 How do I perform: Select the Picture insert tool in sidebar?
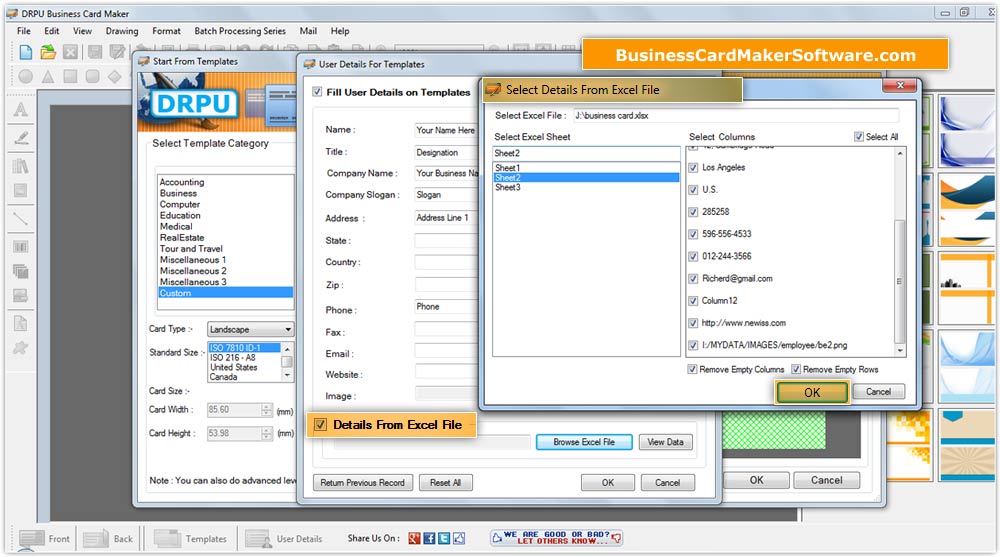tap(20, 191)
